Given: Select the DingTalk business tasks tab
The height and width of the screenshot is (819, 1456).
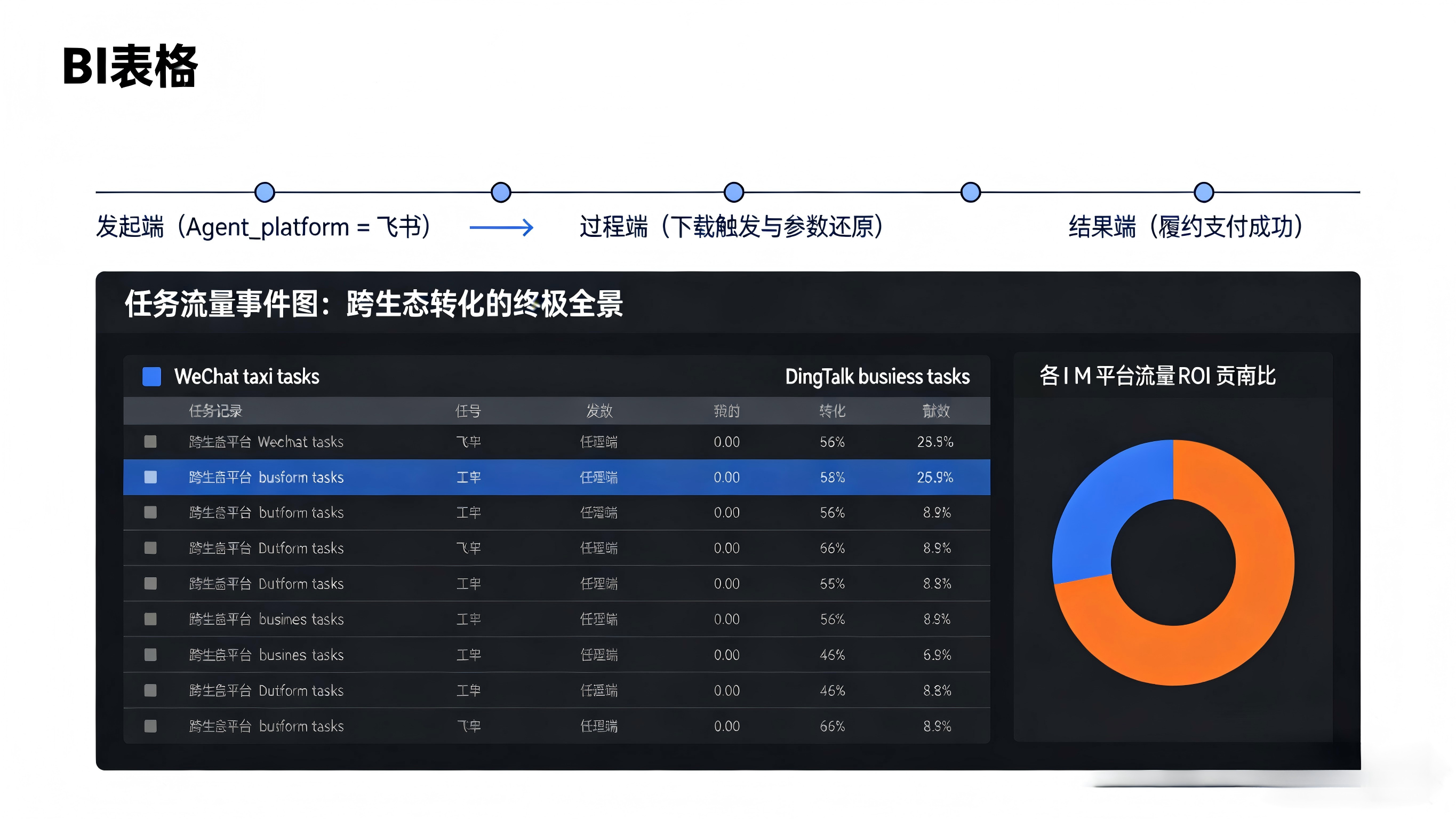Looking at the screenshot, I should coord(877,376).
